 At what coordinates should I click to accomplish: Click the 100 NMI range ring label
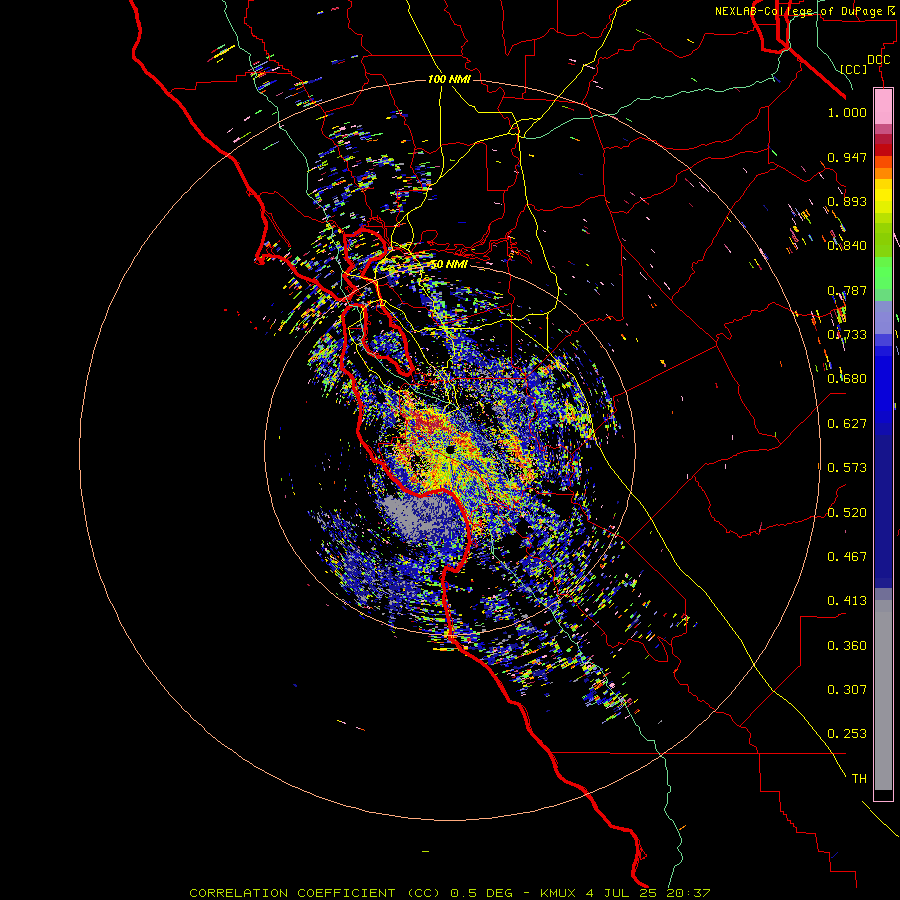[449, 79]
